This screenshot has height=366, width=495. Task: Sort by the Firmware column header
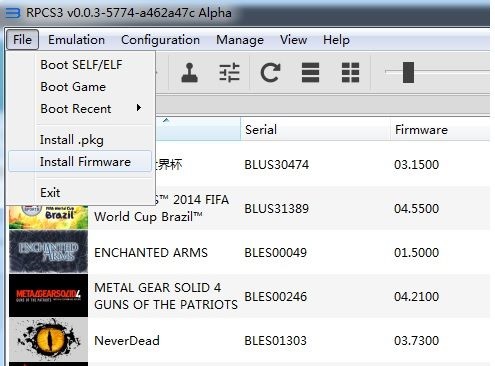(x=440, y=129)
